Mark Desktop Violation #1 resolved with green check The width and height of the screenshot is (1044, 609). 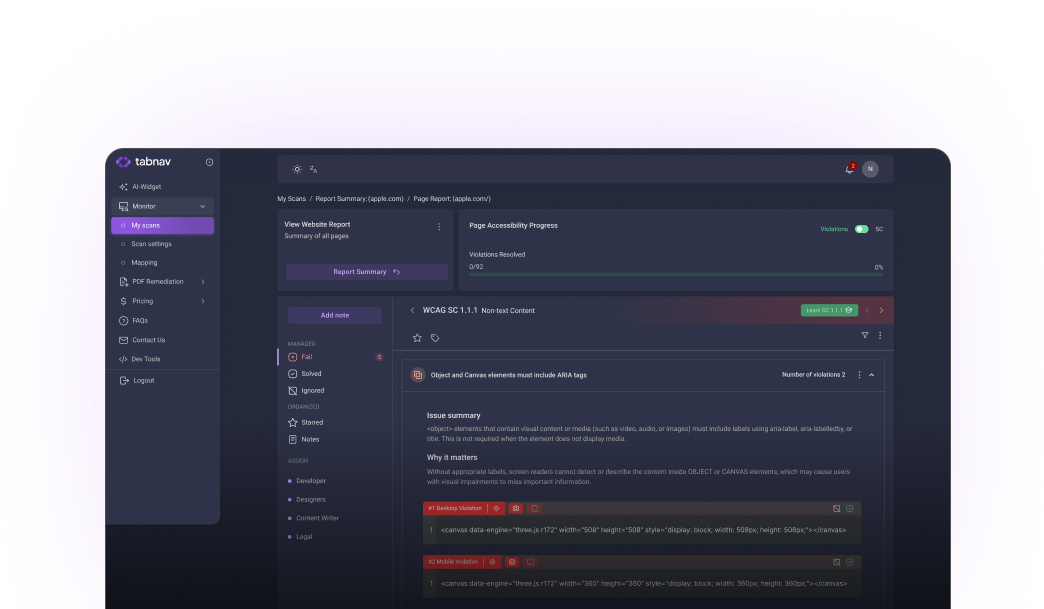(850, 508)
